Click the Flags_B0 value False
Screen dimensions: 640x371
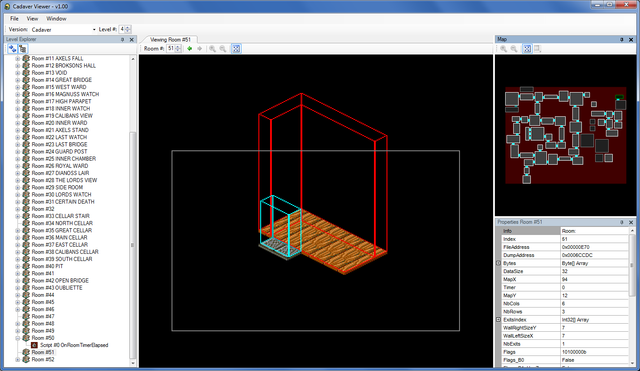click(594, 360)
